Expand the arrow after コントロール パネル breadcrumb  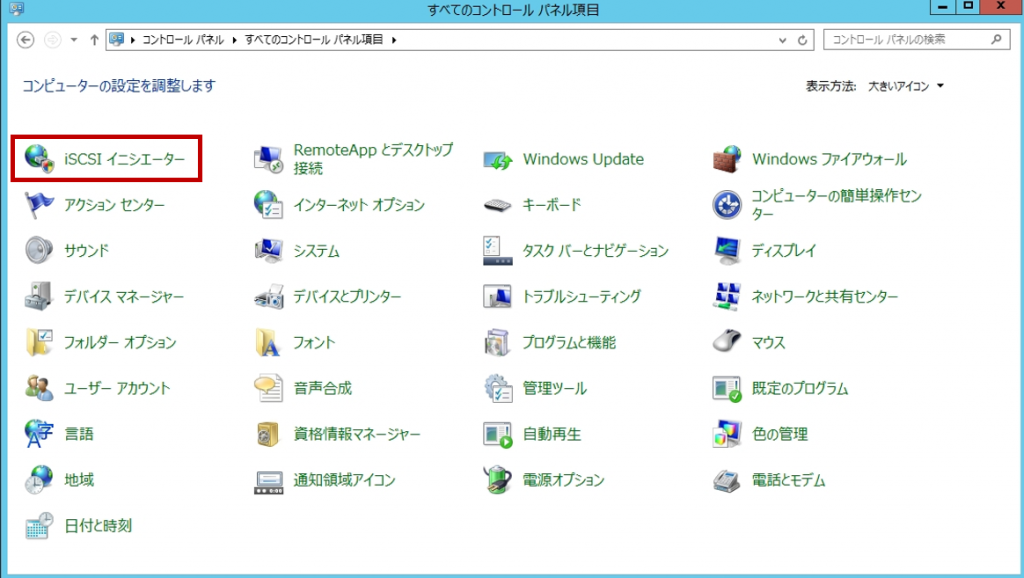coord(234,40)
